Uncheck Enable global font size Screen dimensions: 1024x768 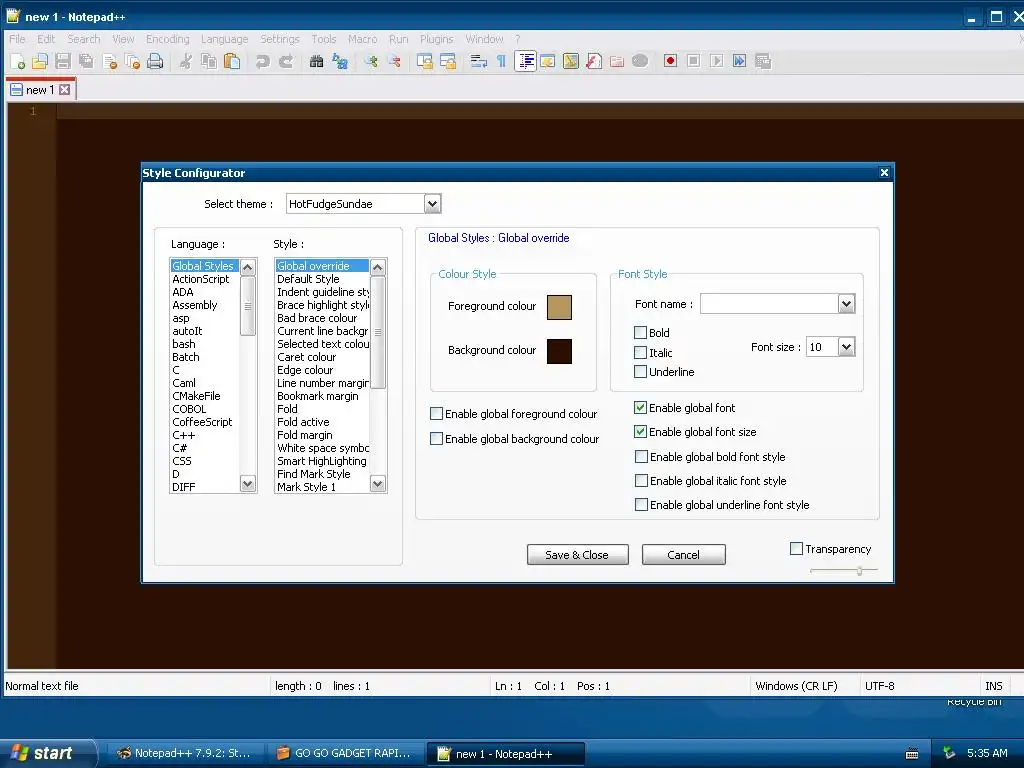click(x=641, y=432)
